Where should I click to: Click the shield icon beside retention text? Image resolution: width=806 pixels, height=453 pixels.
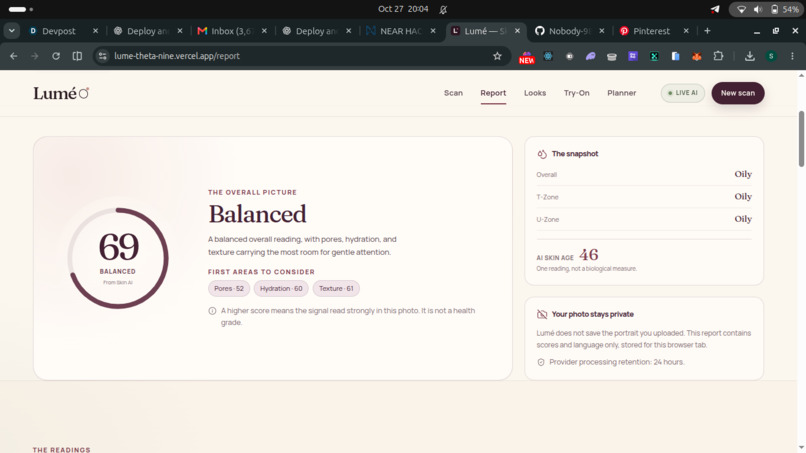click(x=541, y=363)
